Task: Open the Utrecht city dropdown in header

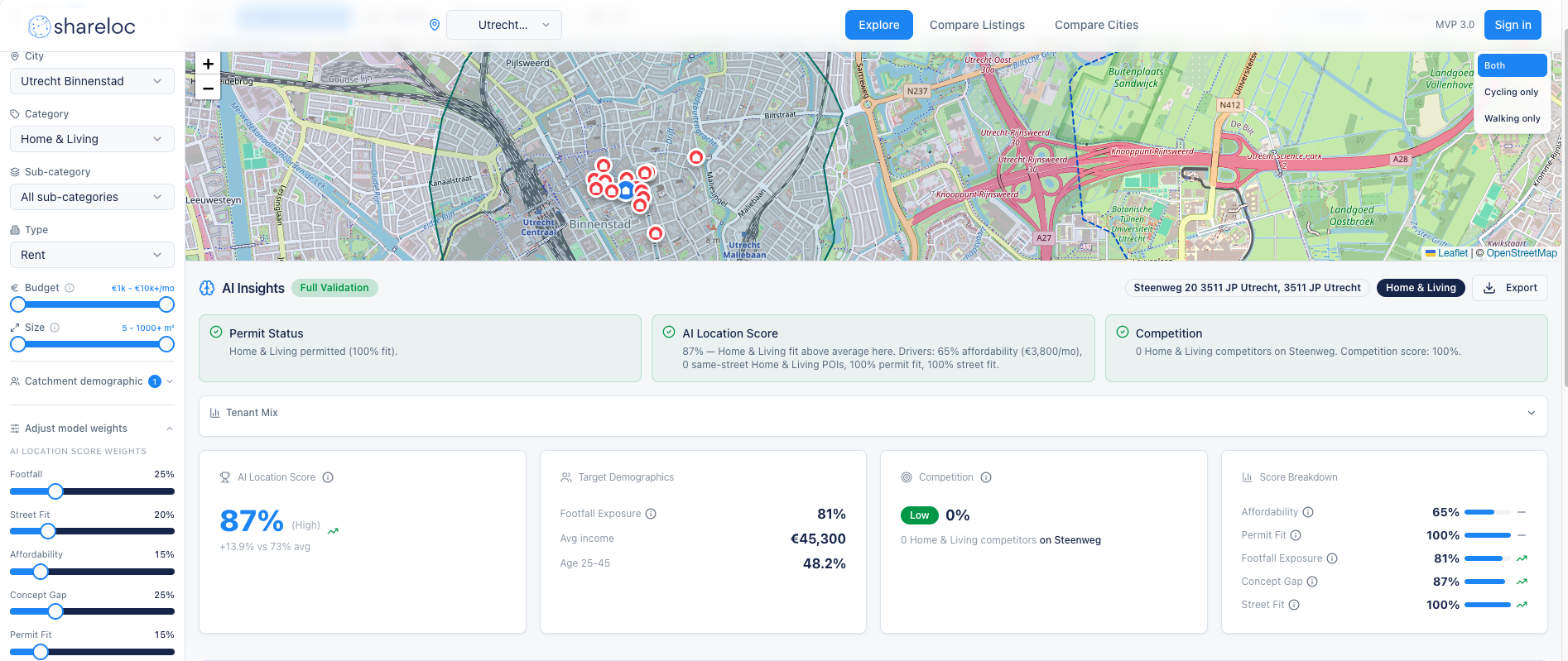Action: point(504,25)
